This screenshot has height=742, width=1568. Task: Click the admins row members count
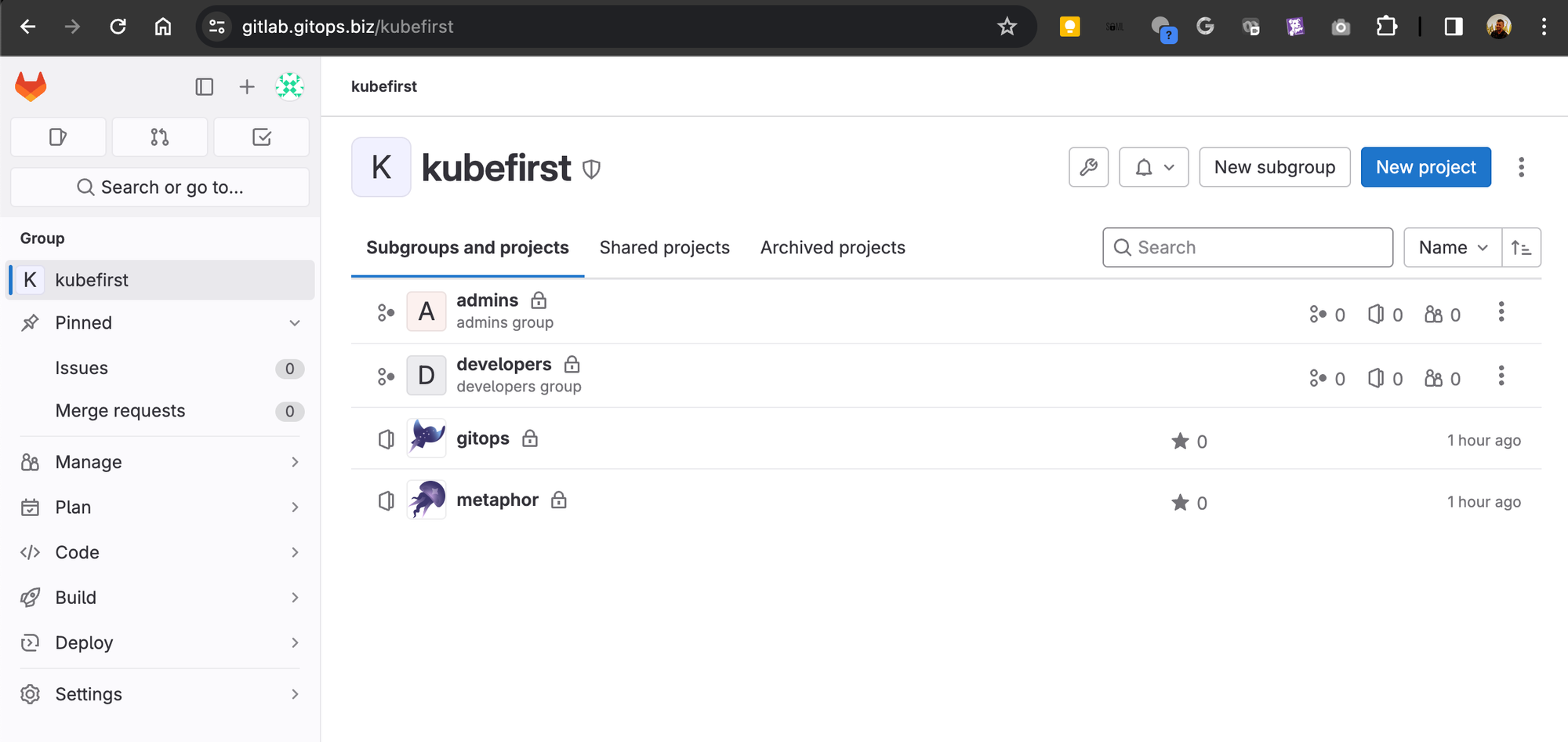point(1443,315)
